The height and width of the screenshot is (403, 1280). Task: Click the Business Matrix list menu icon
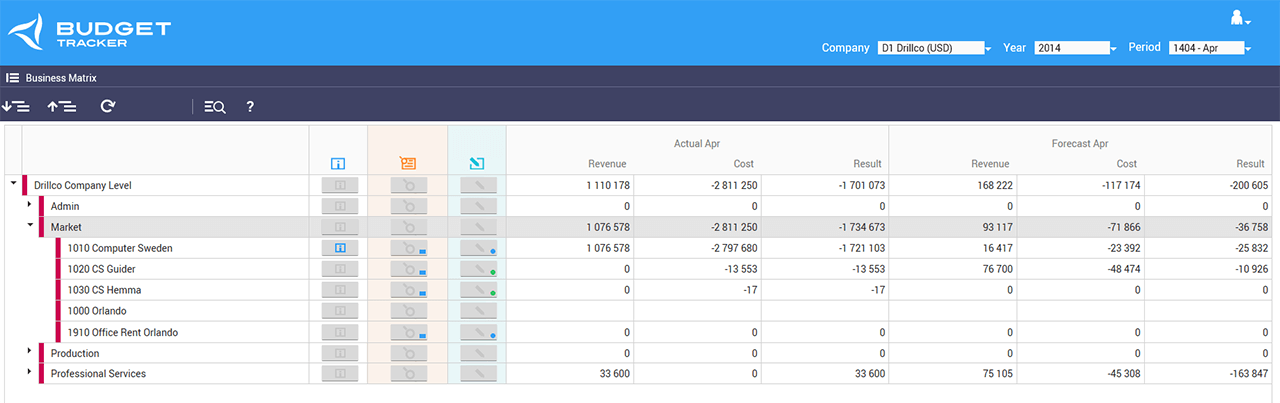[13, 77]
